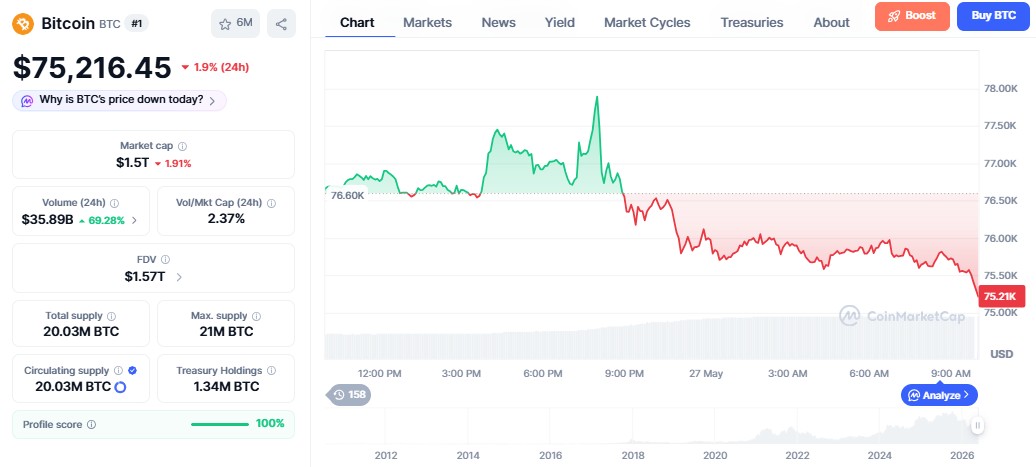Expand Volume (24h) details chevron
This screenshot has height=467, width=1036.
click(x=135, y=221)
